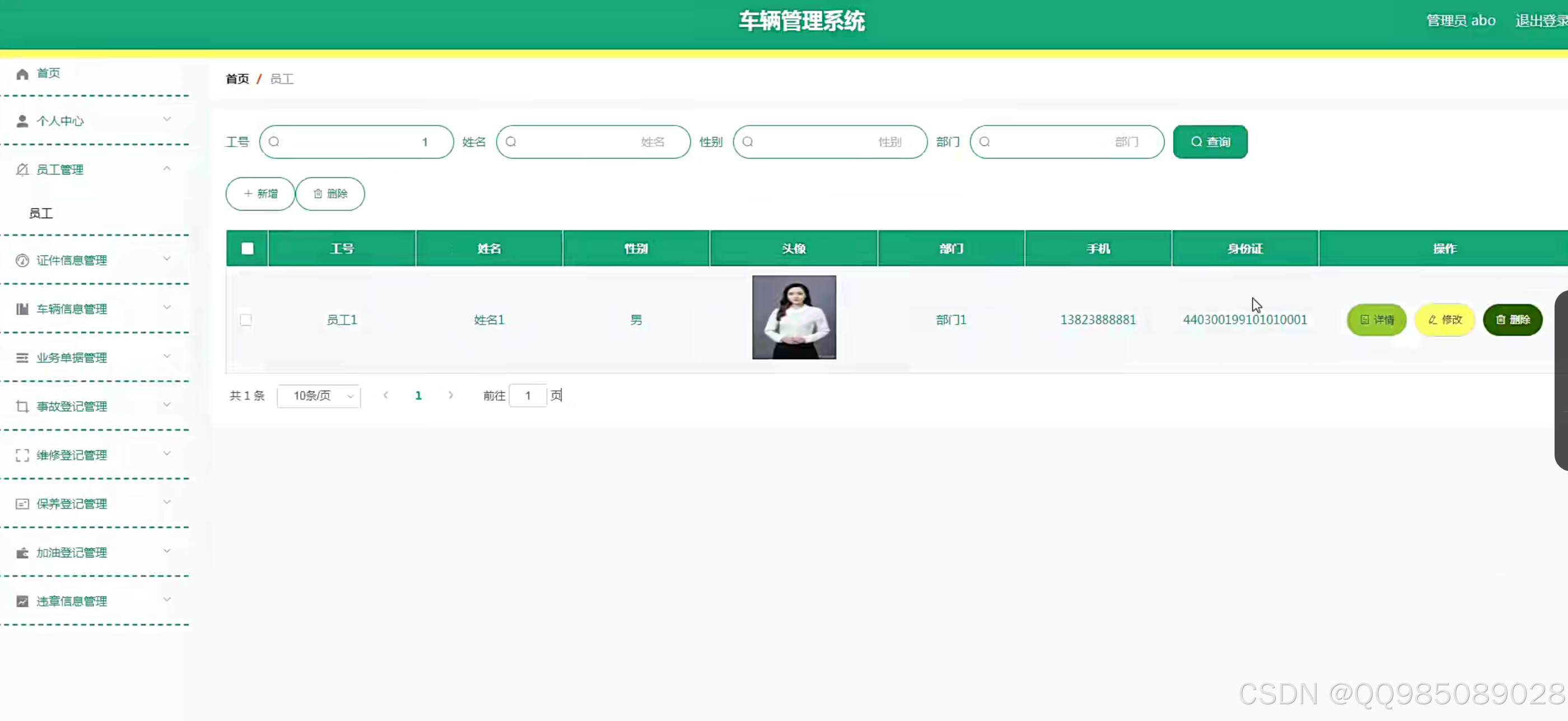Check the select-all checkbox in table header

[246, 248]
